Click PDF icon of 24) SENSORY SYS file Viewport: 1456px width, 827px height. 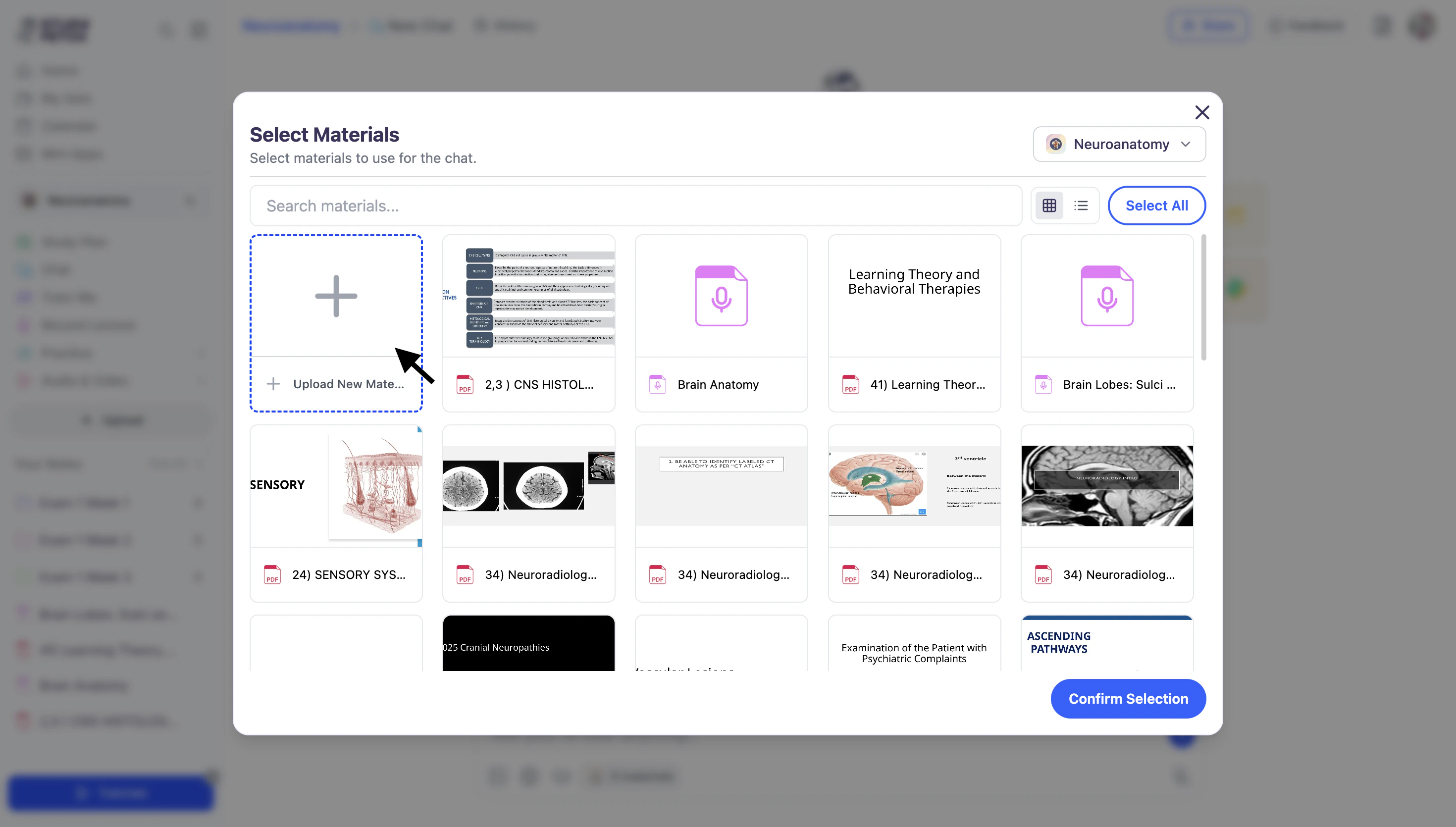tap(272, 574)
